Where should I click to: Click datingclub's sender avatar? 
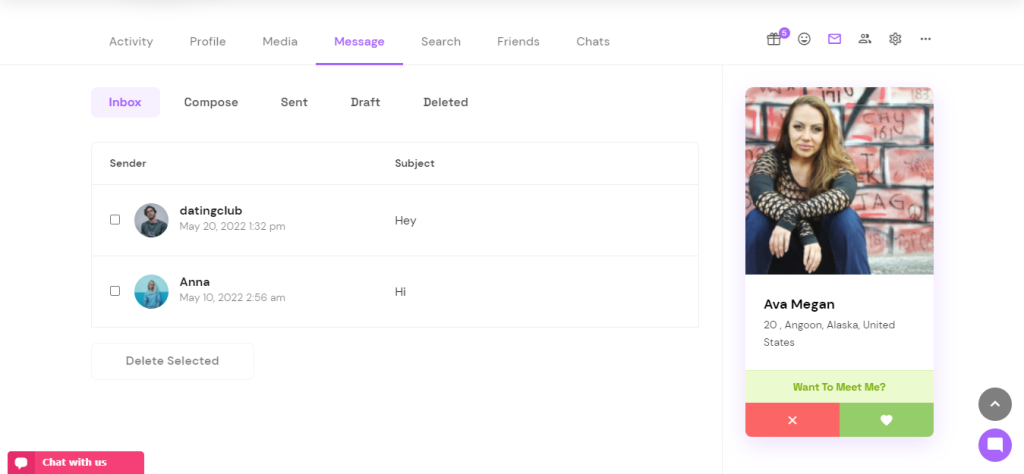(x=151, y=220)
